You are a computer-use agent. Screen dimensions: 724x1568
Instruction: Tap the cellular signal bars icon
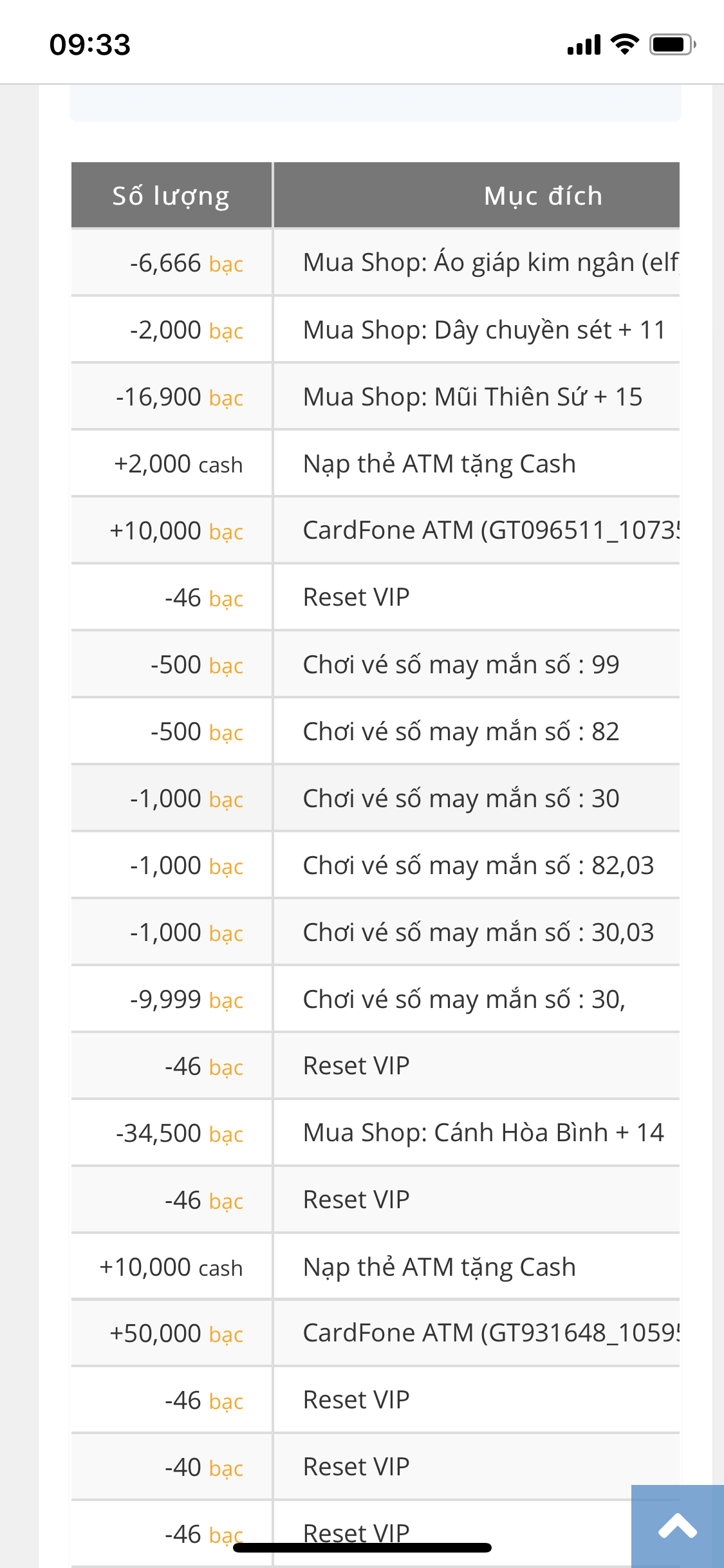(x=584, y=45)
